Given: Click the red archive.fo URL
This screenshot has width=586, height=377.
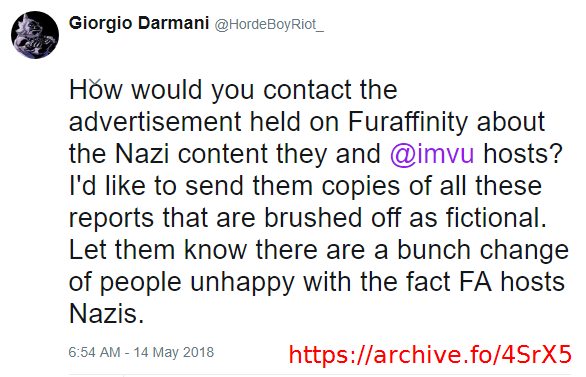Looking at the screenshot, I should [430, 353].
